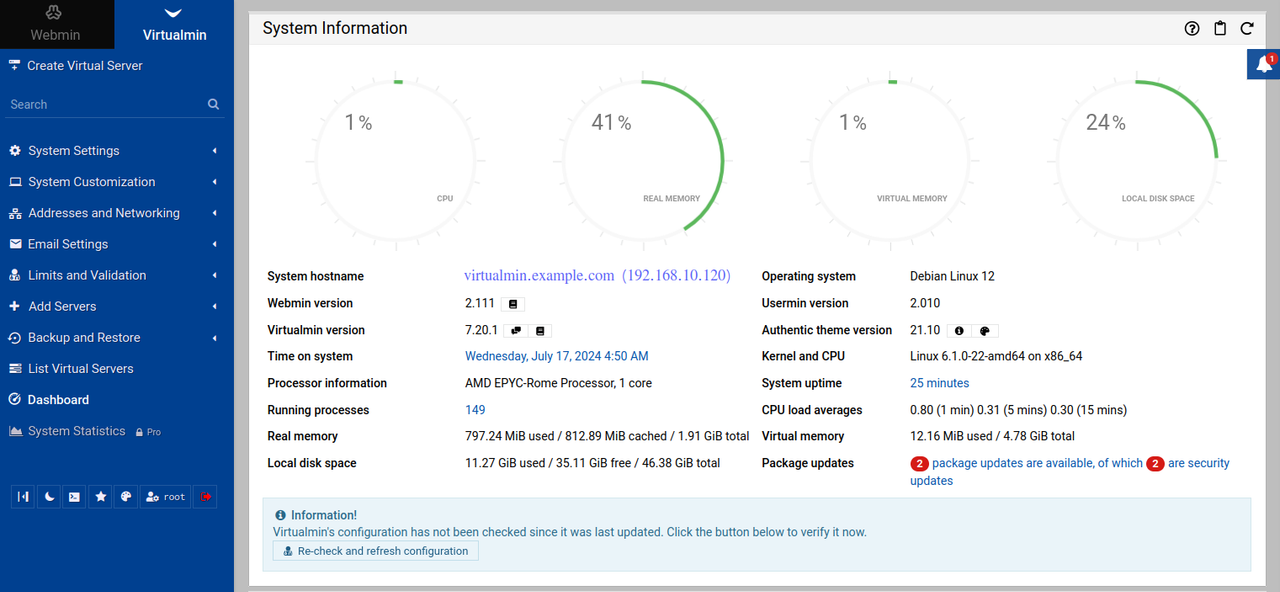
Task: Open favorites with the star icon
Action: pos(100,497)
